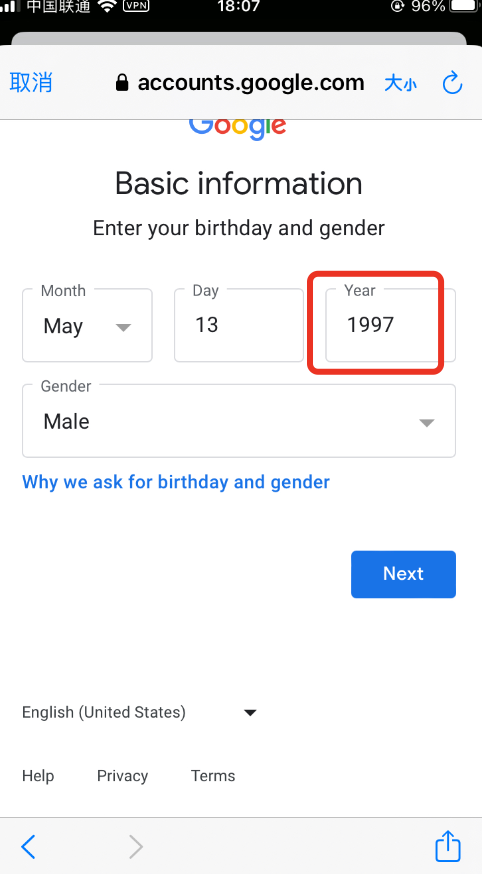Screen dimensions: 482x874
Task: Open the Month dropdown showing May
Action: [x=87, y=325]
